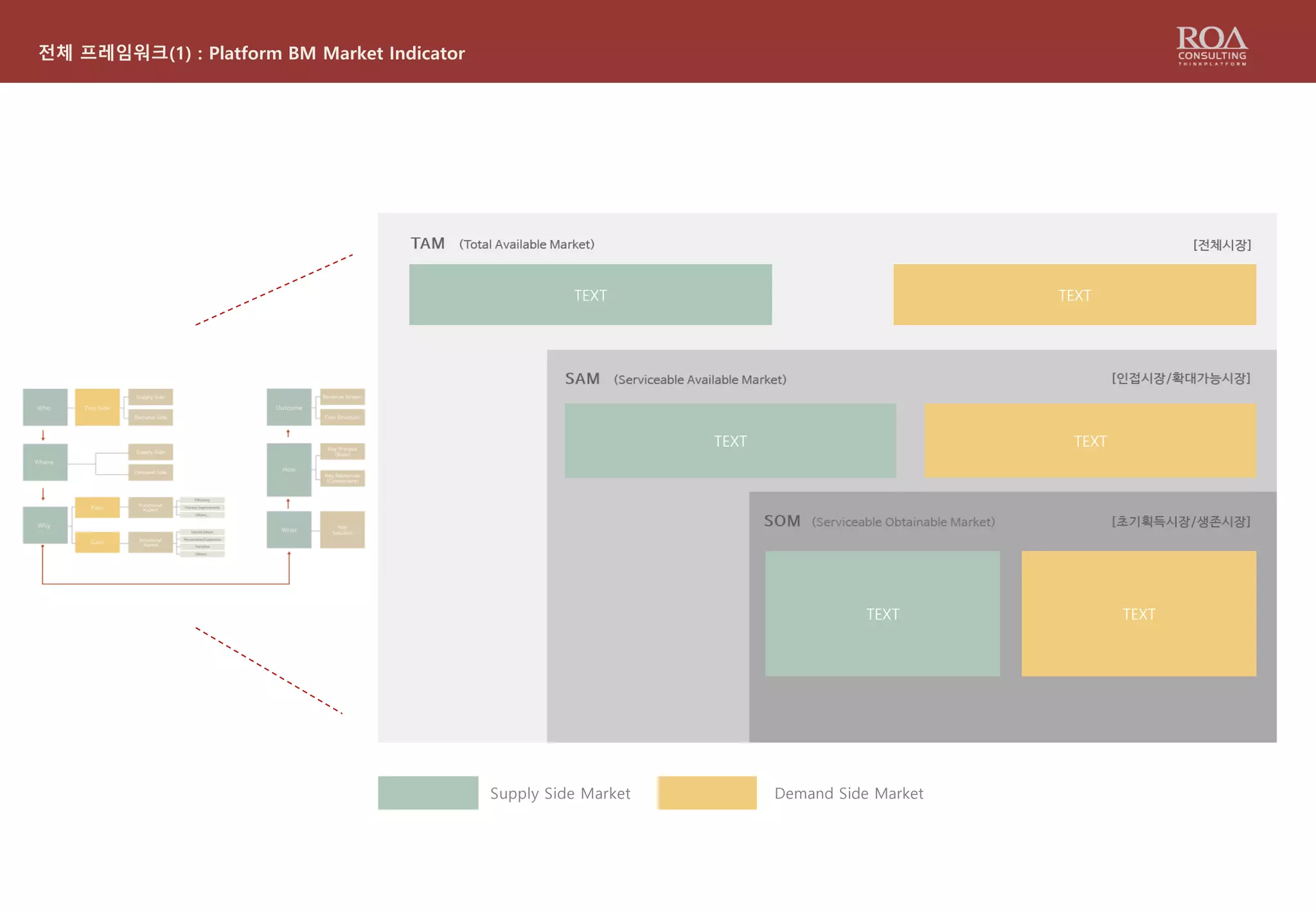Click the SOM Serviceable Obtainable Market heading
Image resolution: width=1316 pixels, height=911 pixels.
[878, 521]
